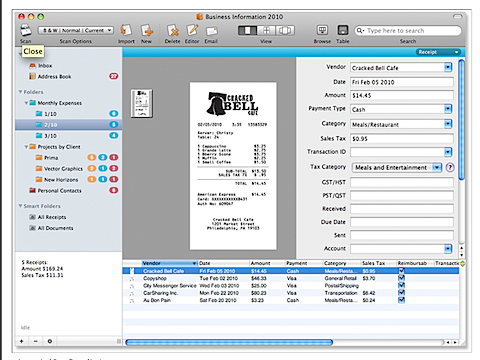480x360 pixels.
Task: Open the Transaction ID dropdown arrow
Action: coord(448,152)
